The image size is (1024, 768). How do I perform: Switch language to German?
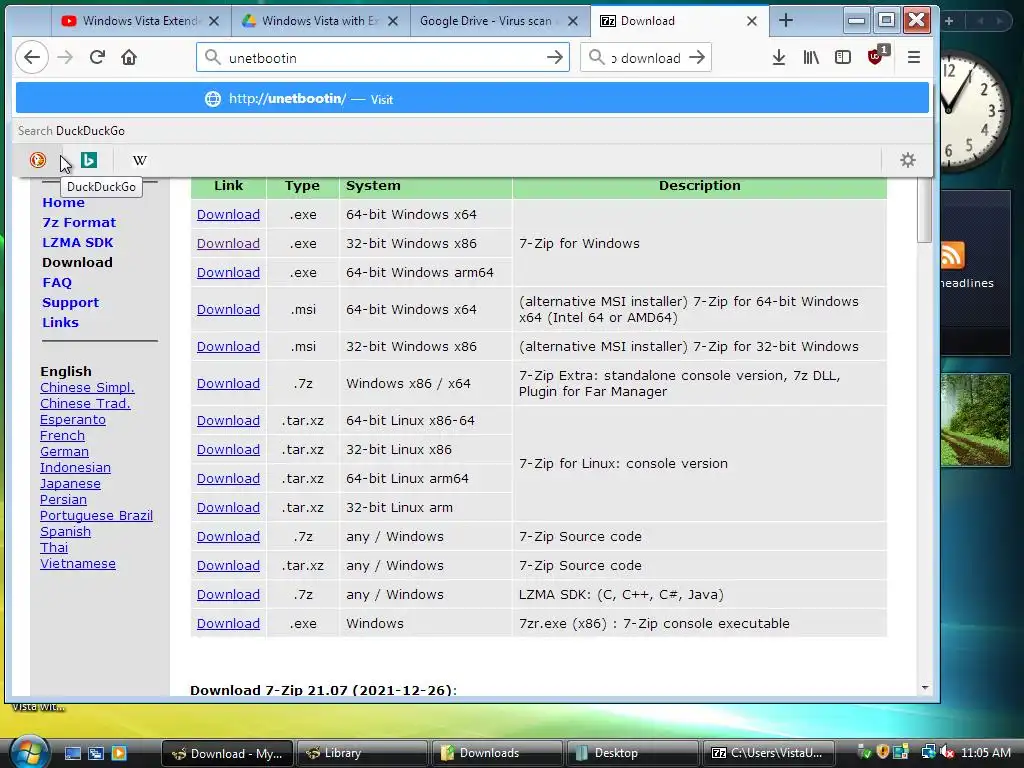tap(64, 451)
